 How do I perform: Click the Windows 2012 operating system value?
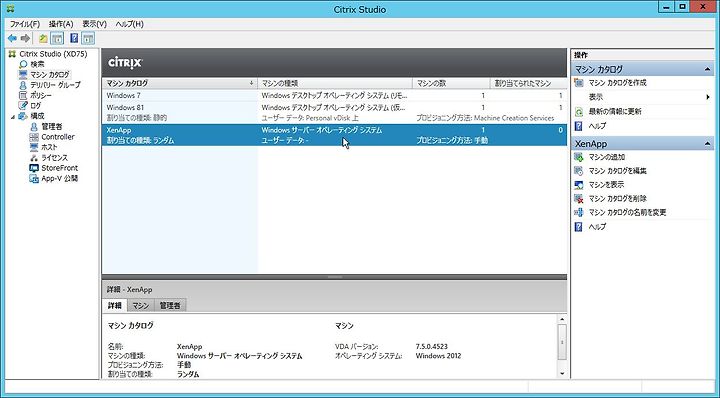438,356
